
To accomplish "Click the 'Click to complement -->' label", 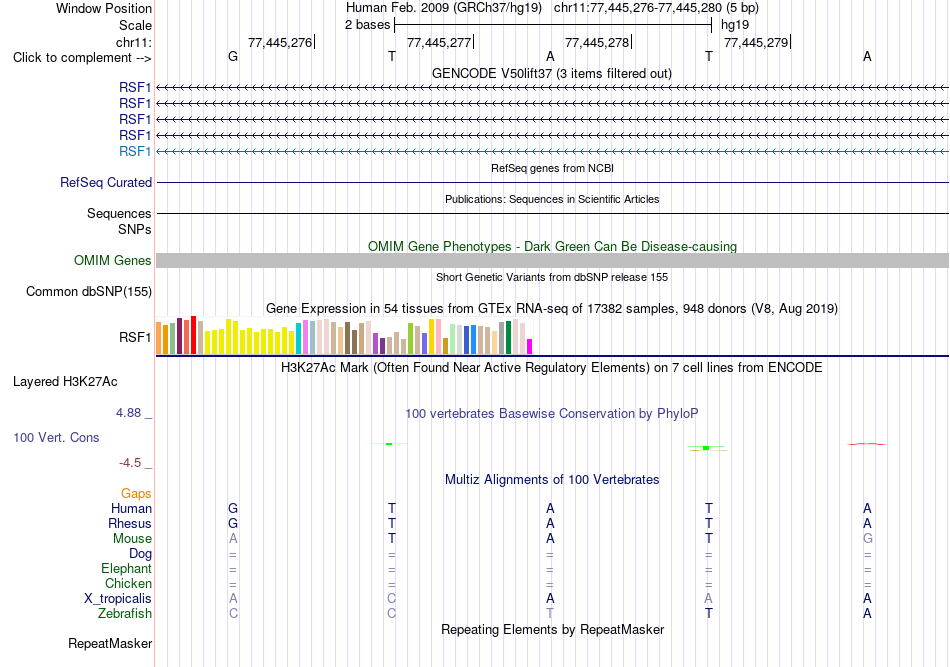I will 82,58.
